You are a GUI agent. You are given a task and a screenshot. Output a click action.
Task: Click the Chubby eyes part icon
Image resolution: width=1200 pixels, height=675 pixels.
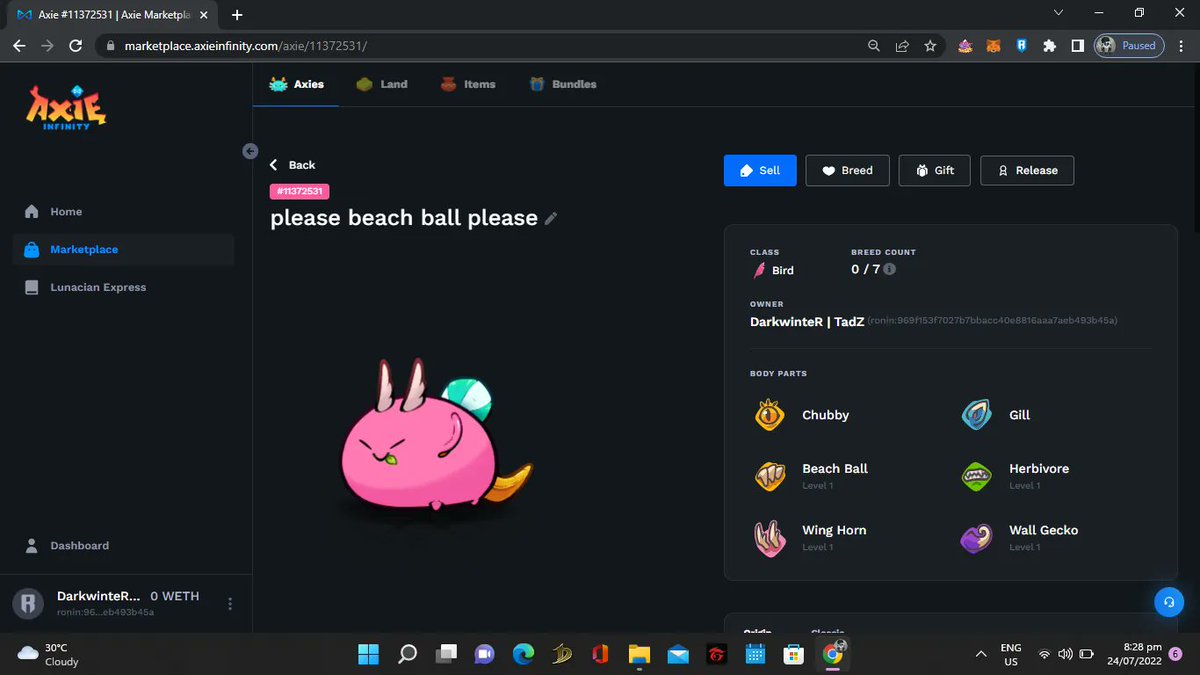769,415
